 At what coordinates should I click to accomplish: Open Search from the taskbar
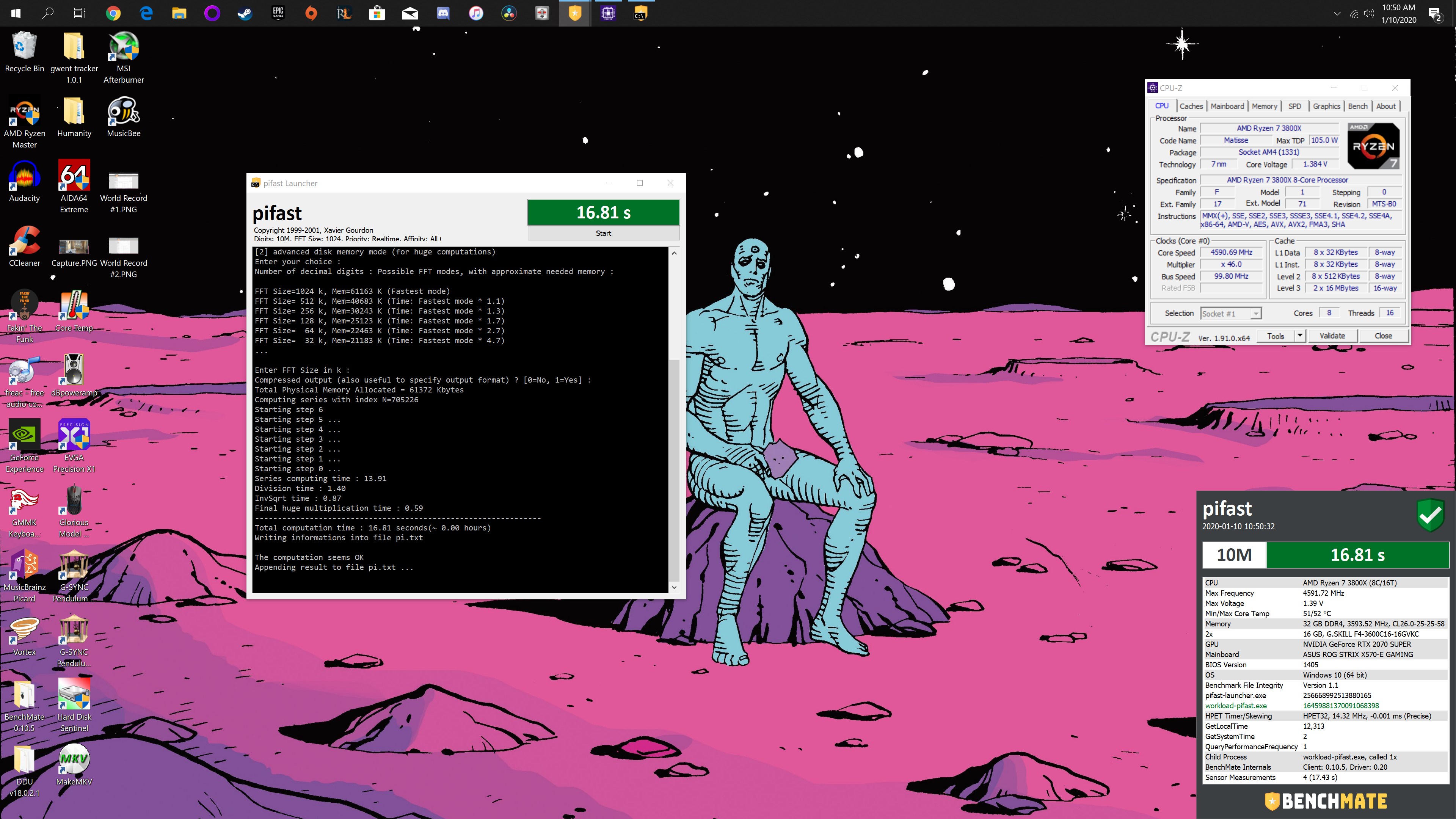pyautogui.click(x=48, y=13)
